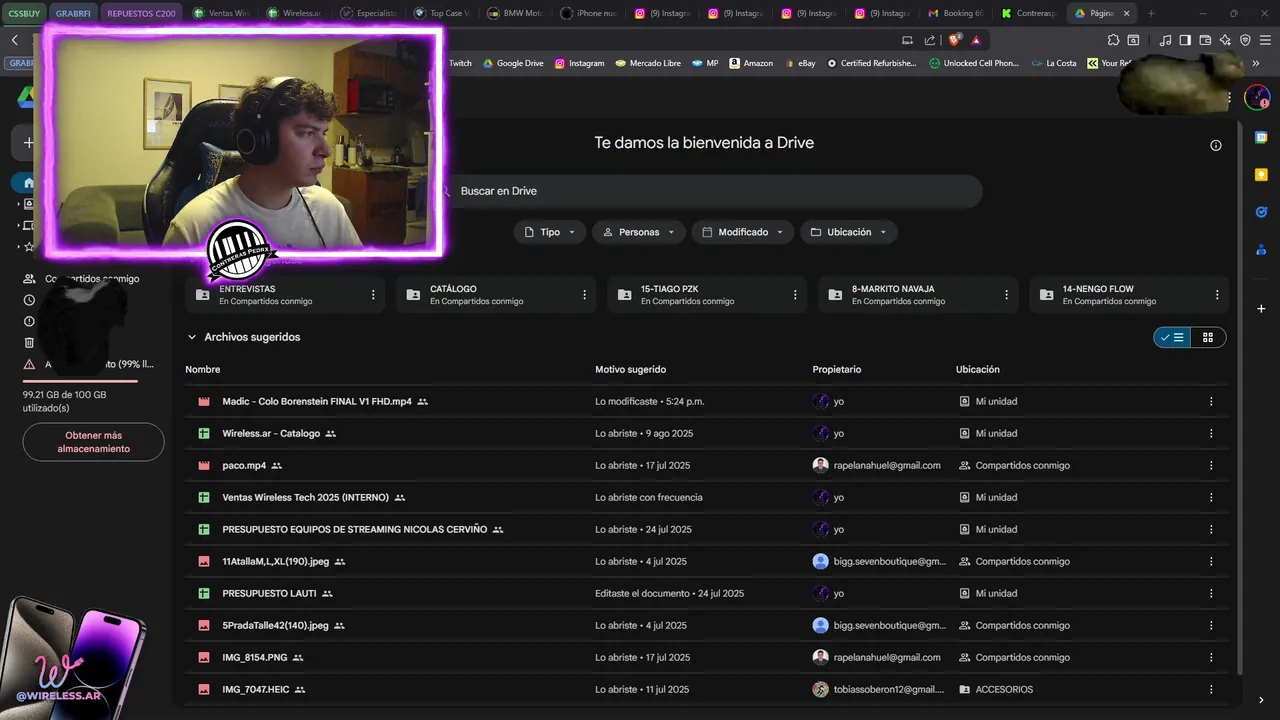Open Brave Wallet icon

(1205, 40)
